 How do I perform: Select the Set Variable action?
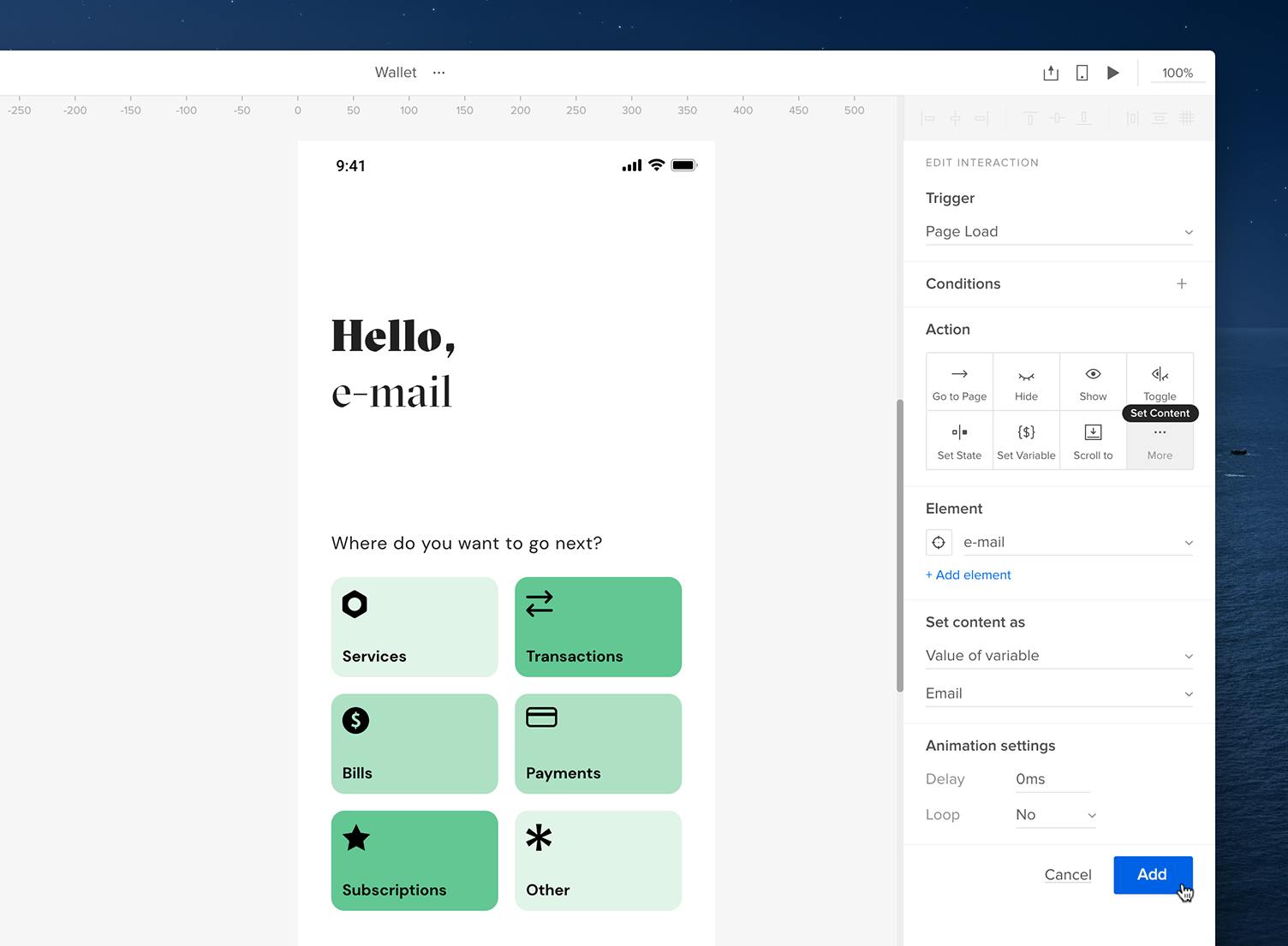click(x=1026, y=440)
